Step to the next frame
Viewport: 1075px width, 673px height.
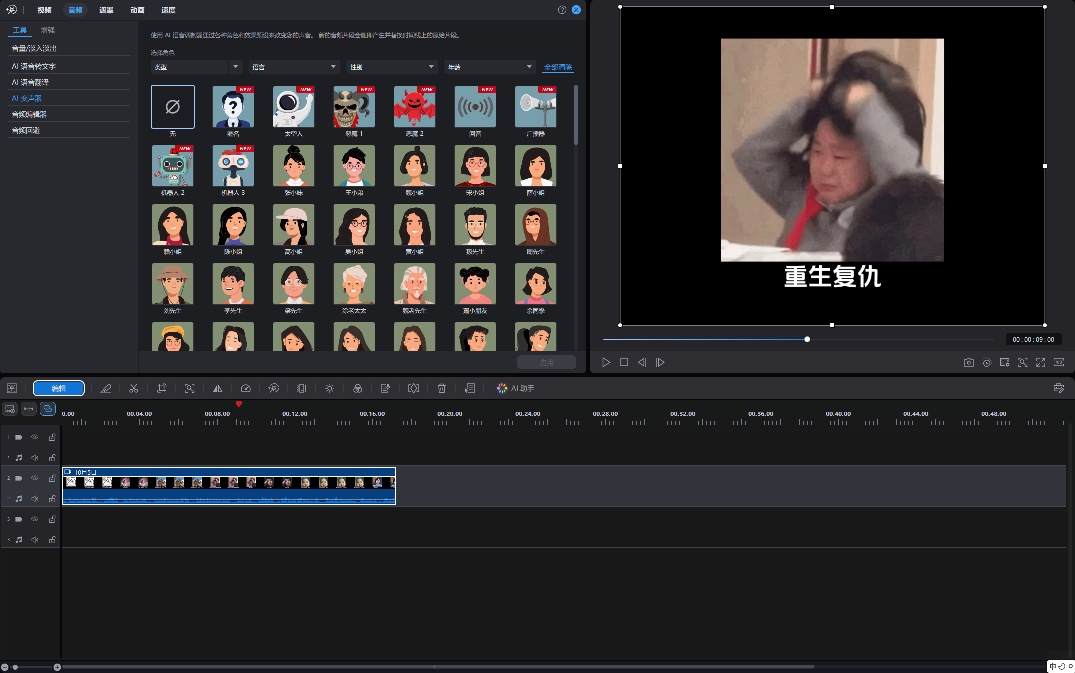[660, 363]
